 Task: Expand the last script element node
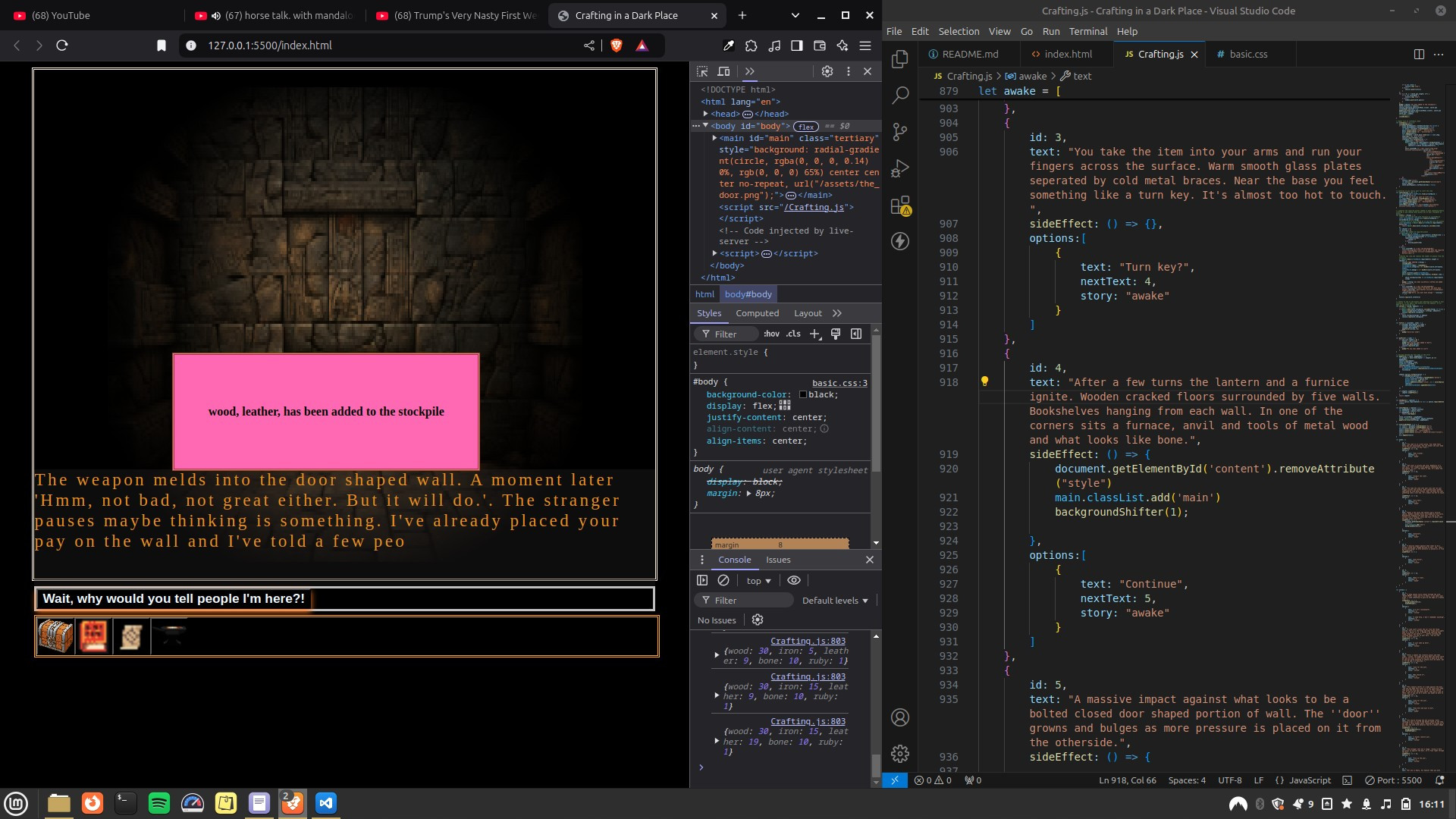[x=714, y=253]
